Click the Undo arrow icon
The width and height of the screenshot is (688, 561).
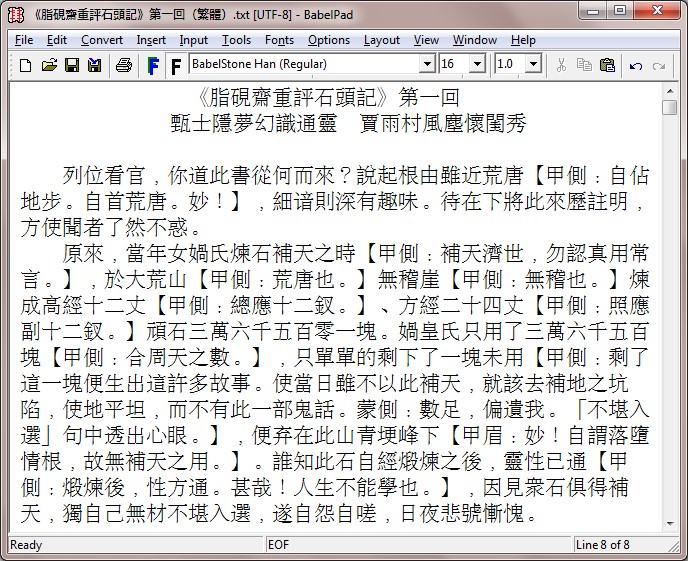635,65
